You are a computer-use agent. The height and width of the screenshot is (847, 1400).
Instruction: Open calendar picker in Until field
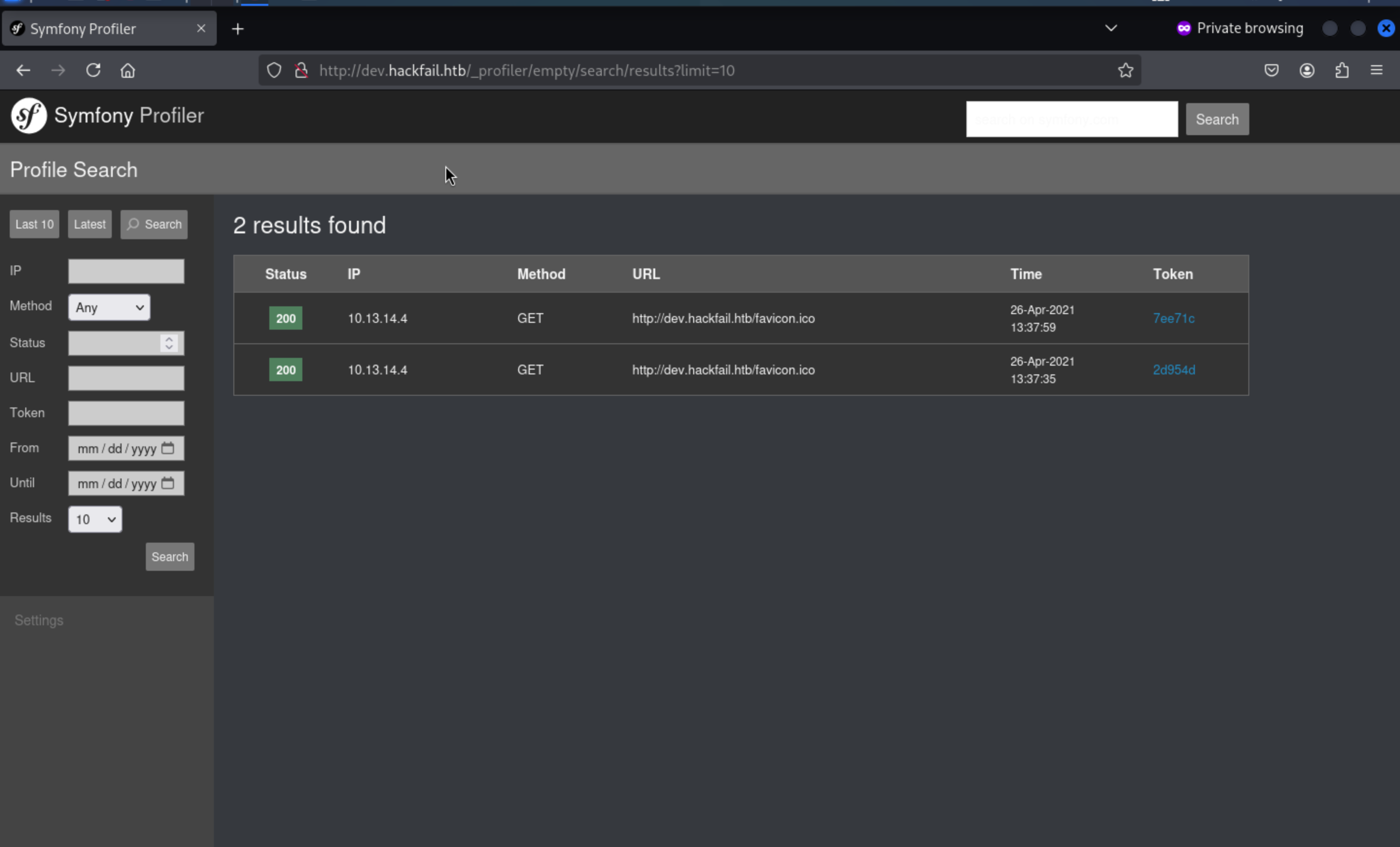click(168, 483)
